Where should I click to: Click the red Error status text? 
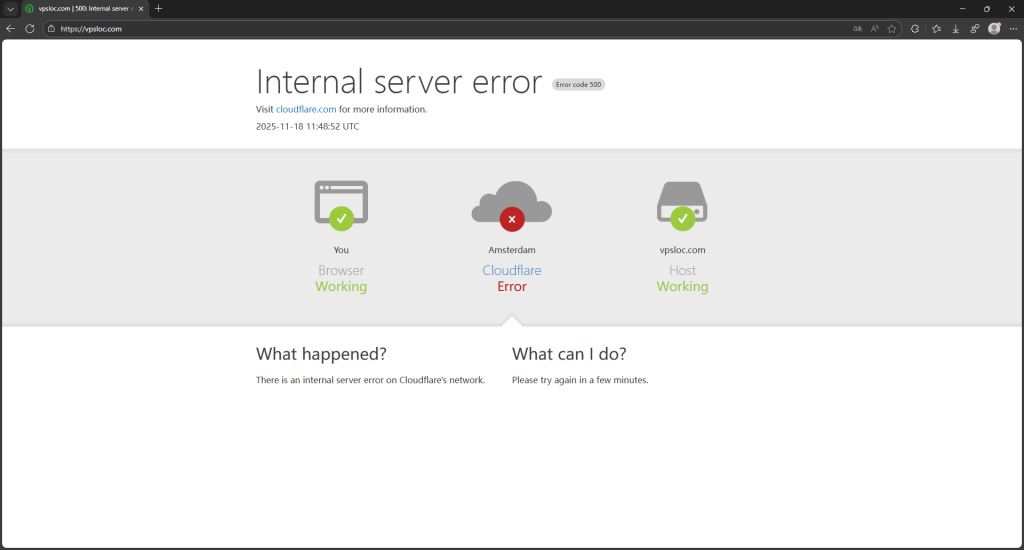[x=512, y=286]
